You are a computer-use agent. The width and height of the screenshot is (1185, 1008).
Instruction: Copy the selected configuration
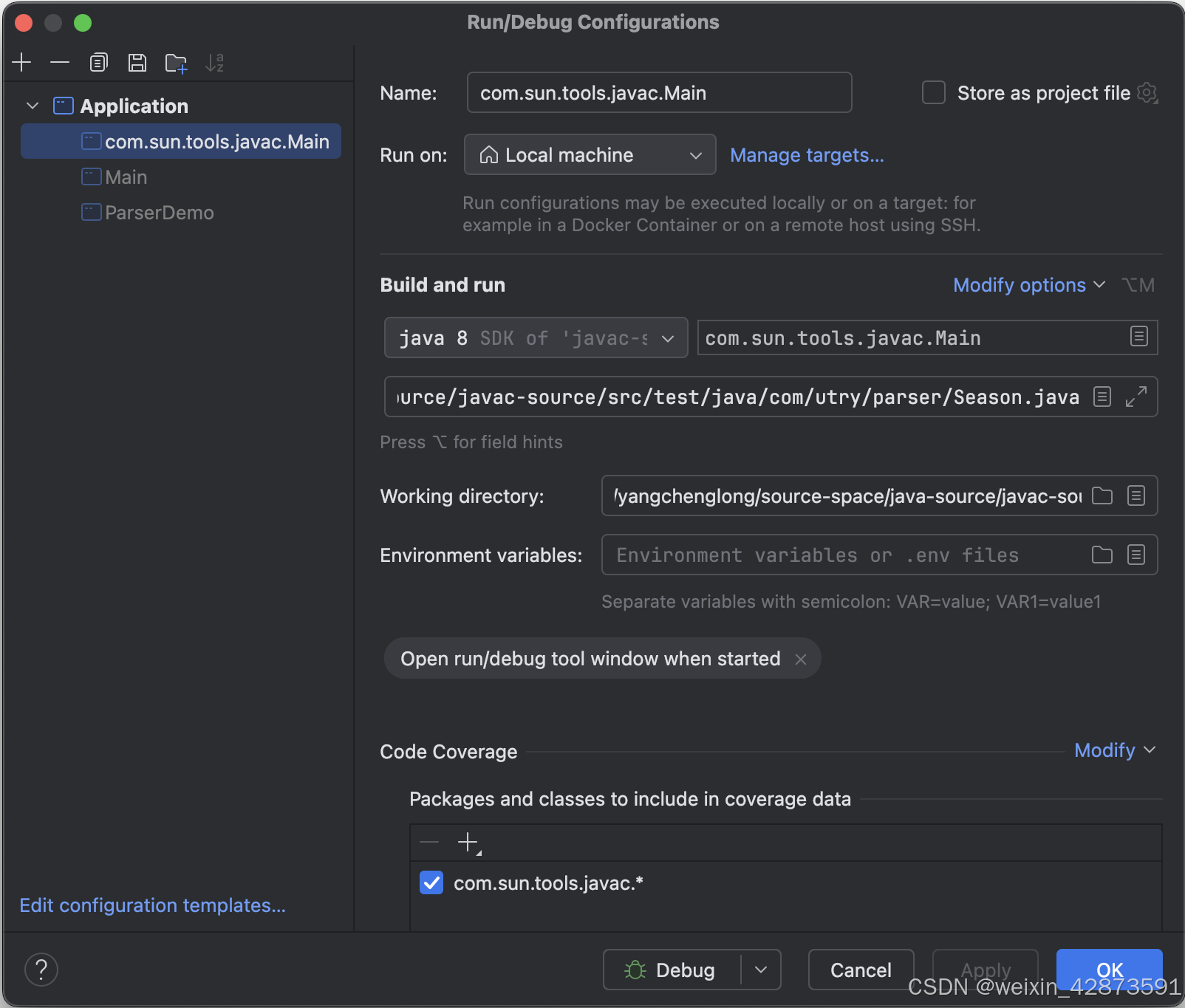(98, 62)
